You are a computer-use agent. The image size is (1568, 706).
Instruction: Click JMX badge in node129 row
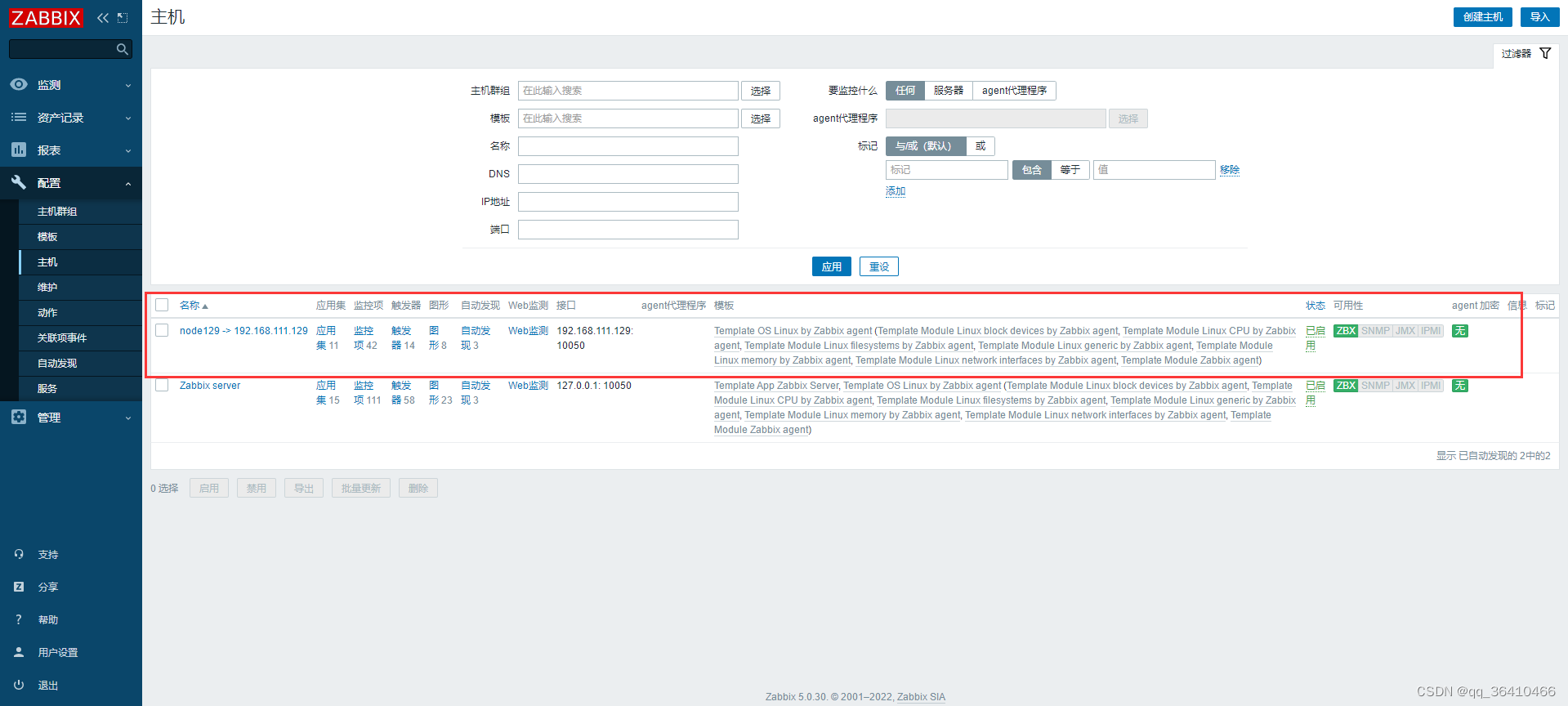1405,331
